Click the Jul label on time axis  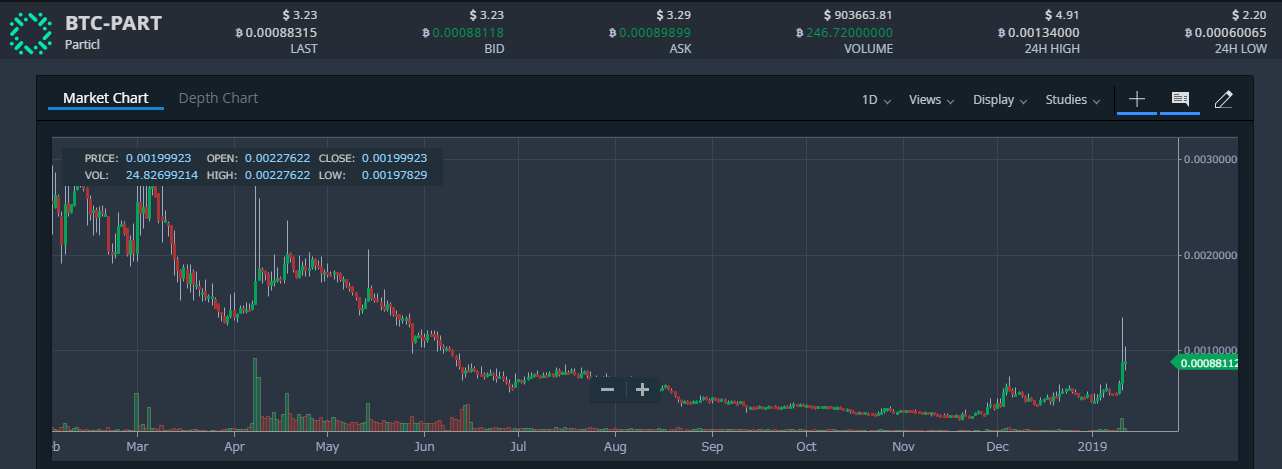518,445
